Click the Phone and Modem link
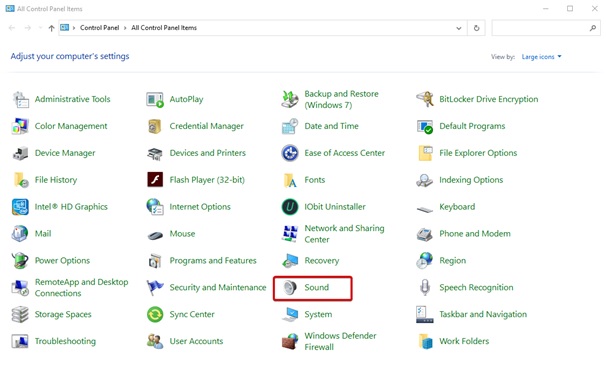 [475, 234]
